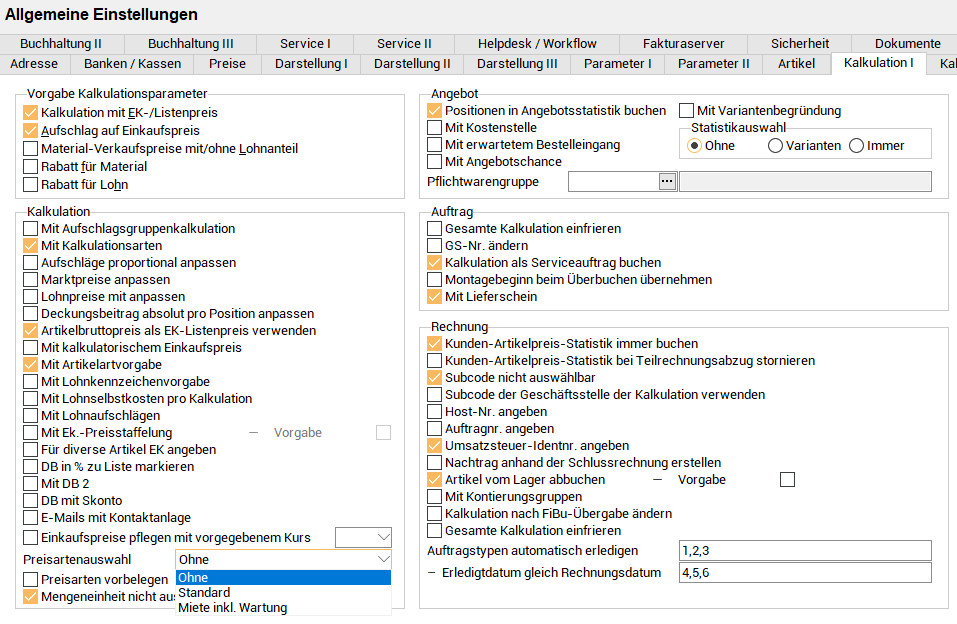Toggle 'Artikel vom Lager abbuchen'

tap(435, 480)
